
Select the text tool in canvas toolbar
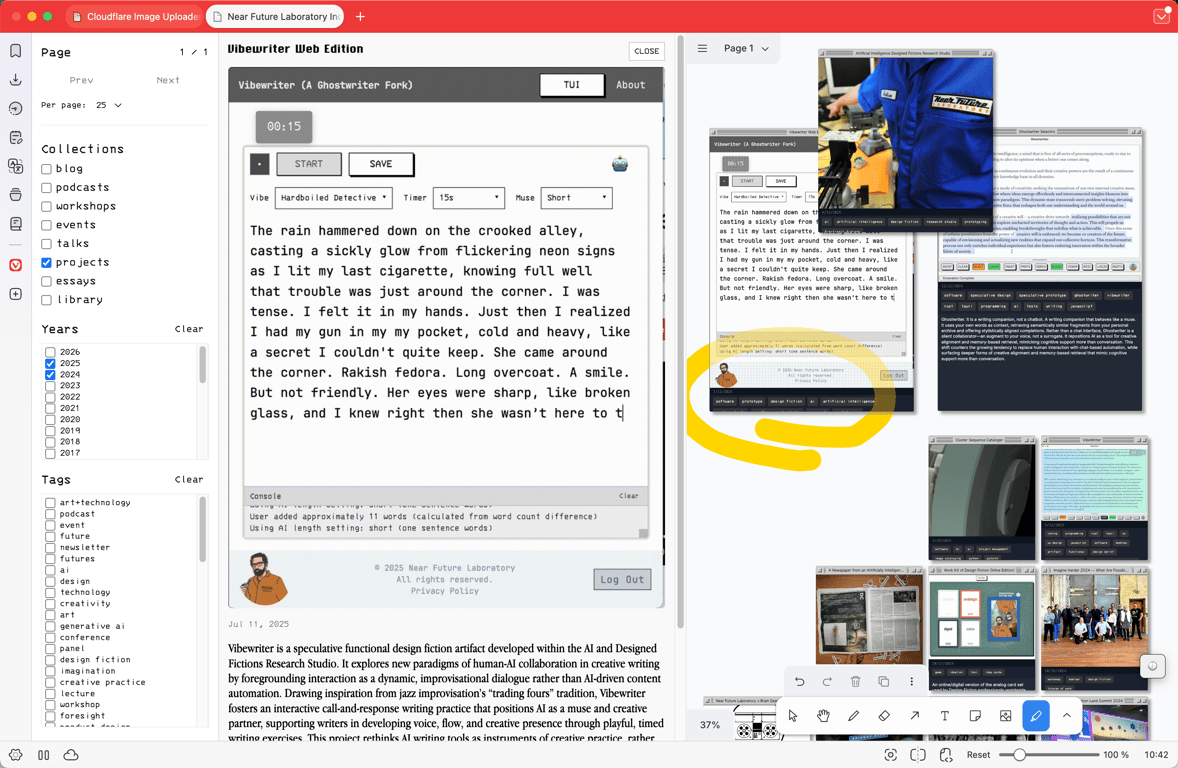[944, 715]
